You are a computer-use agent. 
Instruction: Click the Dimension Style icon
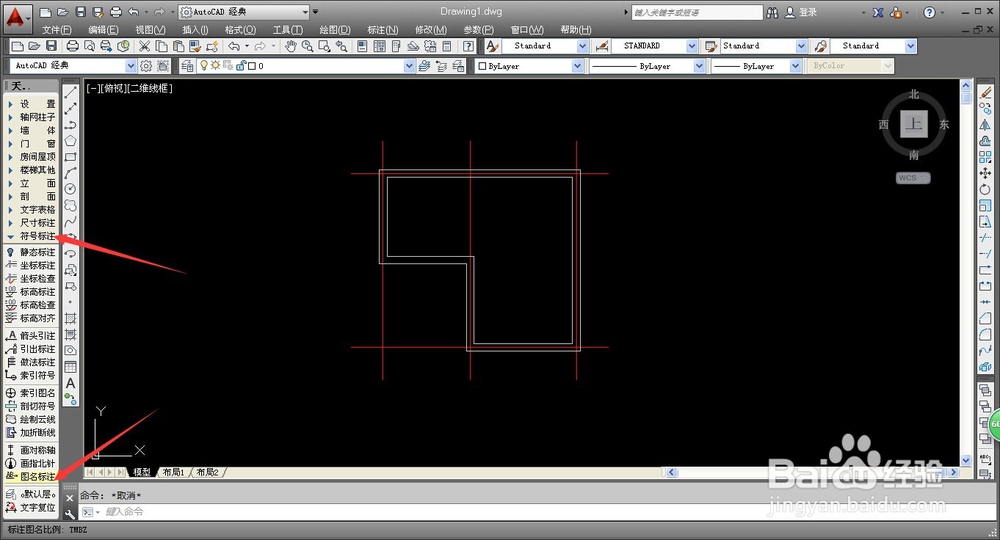601,46
